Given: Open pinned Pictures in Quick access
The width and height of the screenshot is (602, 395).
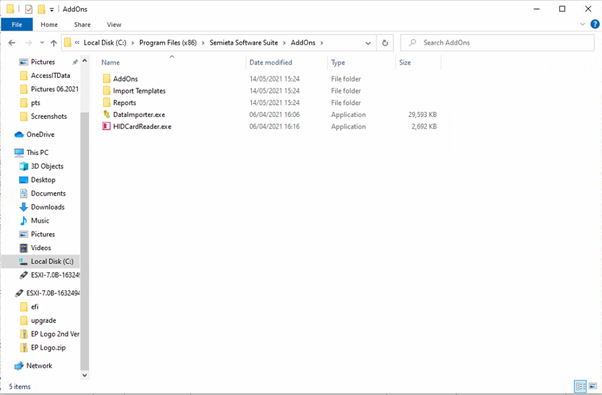Looking at the screenshot, I should click(43, 62).
